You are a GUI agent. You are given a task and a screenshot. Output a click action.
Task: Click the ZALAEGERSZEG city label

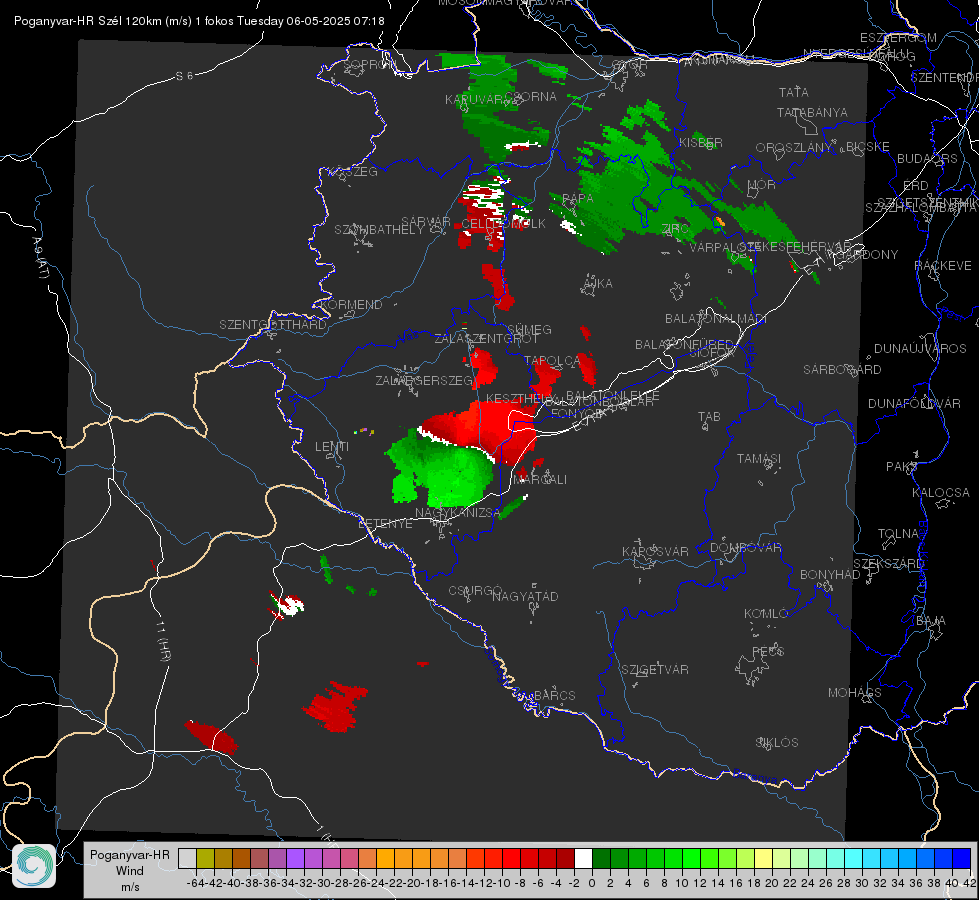click(x=425, y=380)
